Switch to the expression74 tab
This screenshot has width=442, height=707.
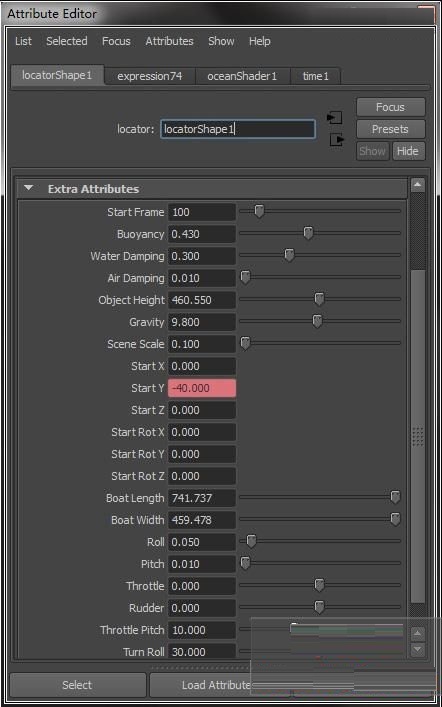point(150,76)
